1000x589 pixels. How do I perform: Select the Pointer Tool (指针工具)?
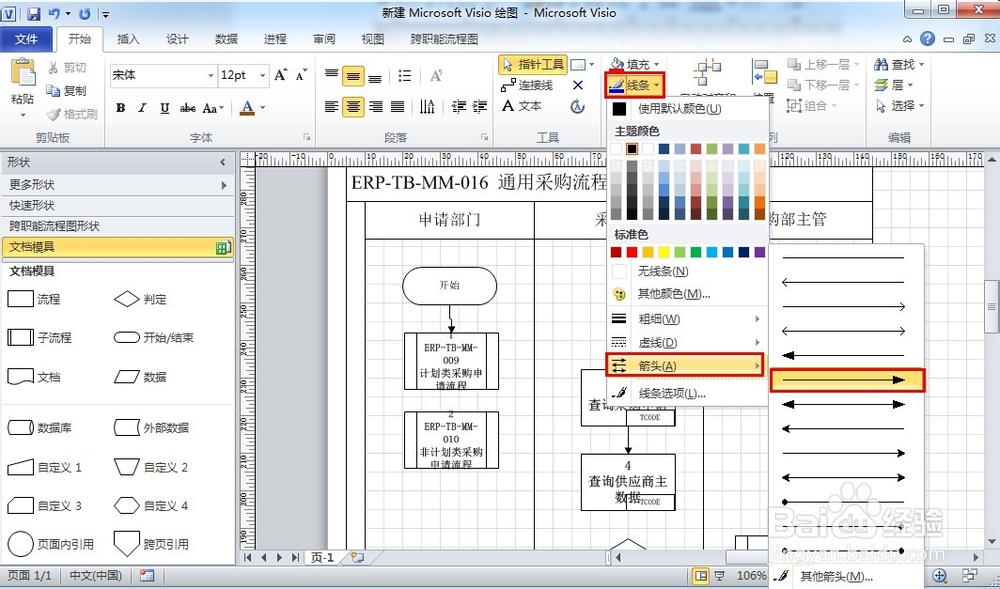point(533,64)
